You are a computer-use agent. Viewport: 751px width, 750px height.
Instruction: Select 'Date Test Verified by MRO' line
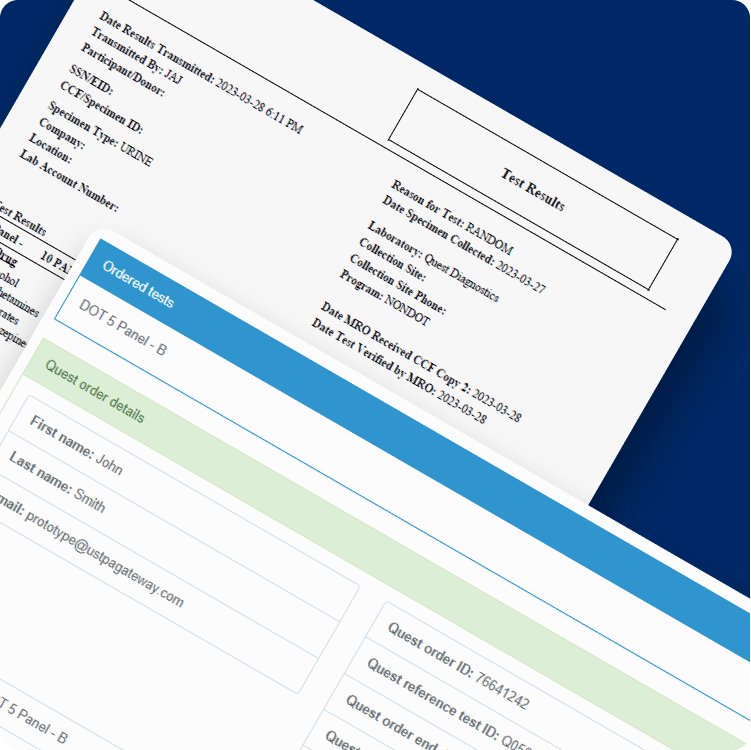pos(399,370)
